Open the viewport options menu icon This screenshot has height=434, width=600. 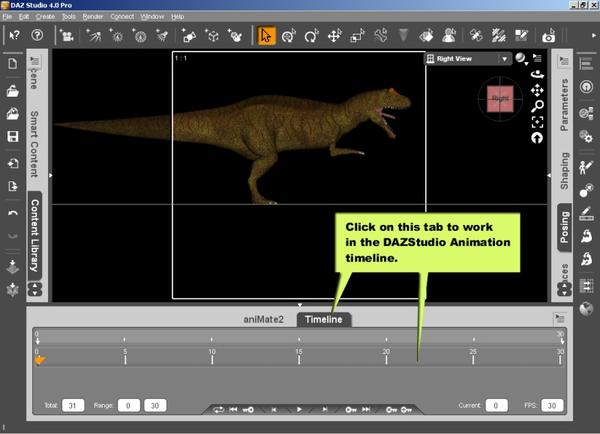click(538, 58)
